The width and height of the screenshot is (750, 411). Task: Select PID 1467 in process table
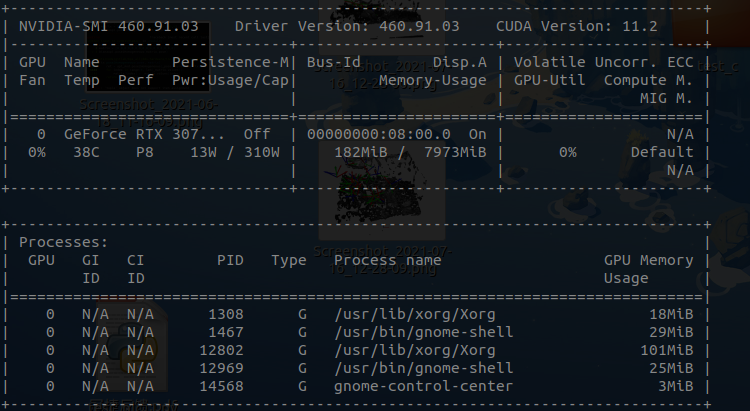click(x=226, y=333)
